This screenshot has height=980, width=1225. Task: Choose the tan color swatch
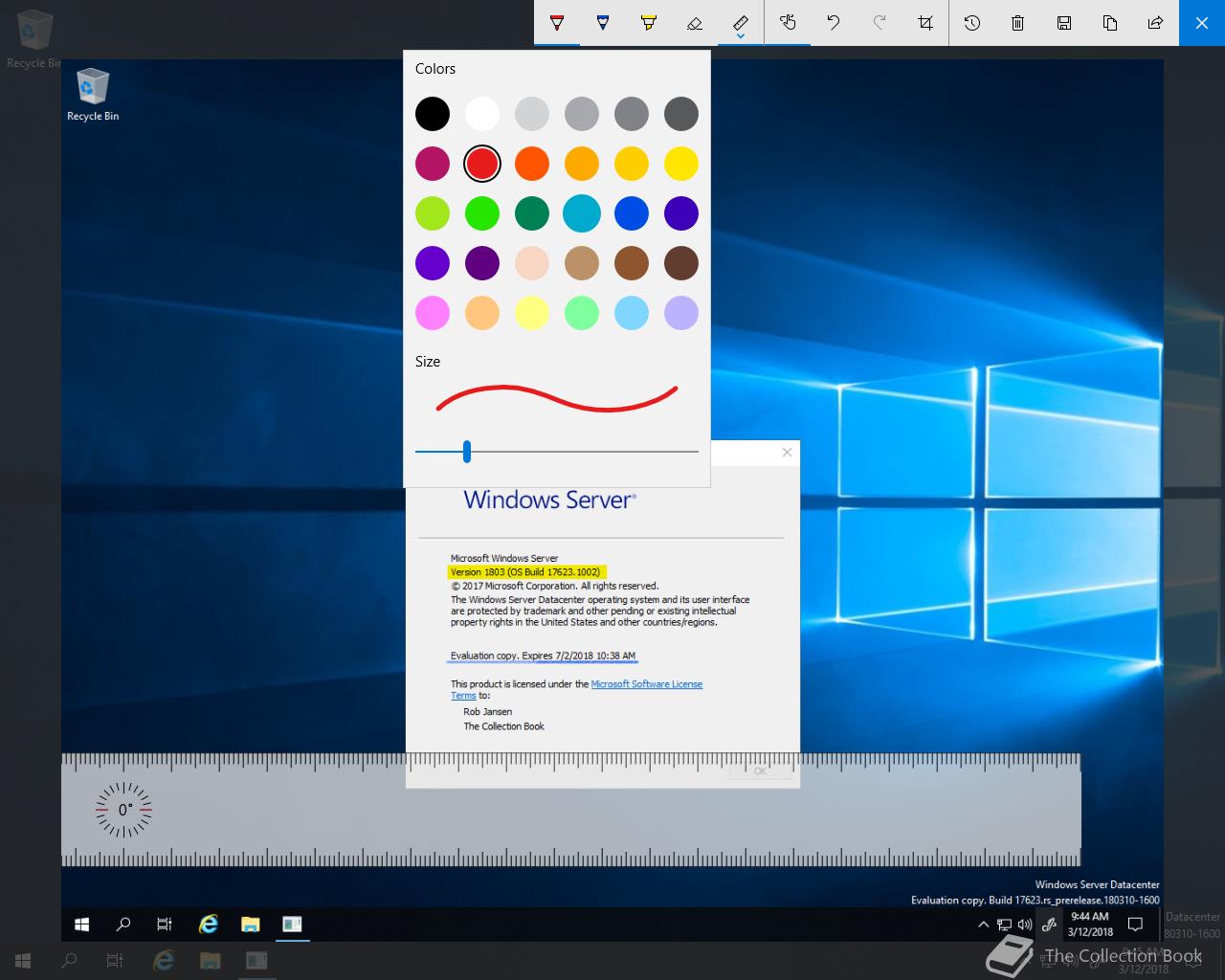point(582,263)
